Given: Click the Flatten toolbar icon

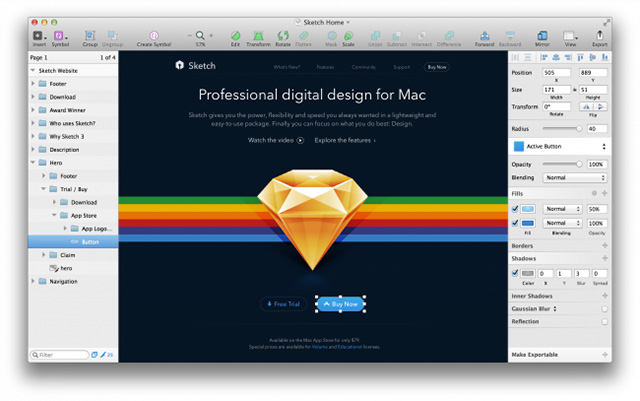Looking at the screenshot, I should coord(303,36).
